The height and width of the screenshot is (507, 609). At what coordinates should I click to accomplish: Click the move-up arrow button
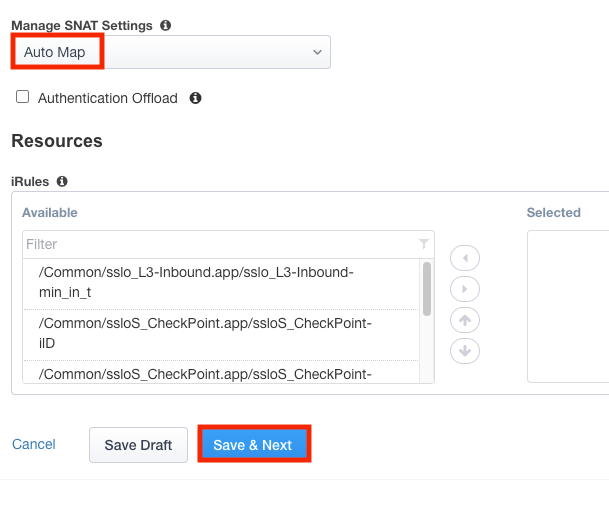click(x=465, y=320)
